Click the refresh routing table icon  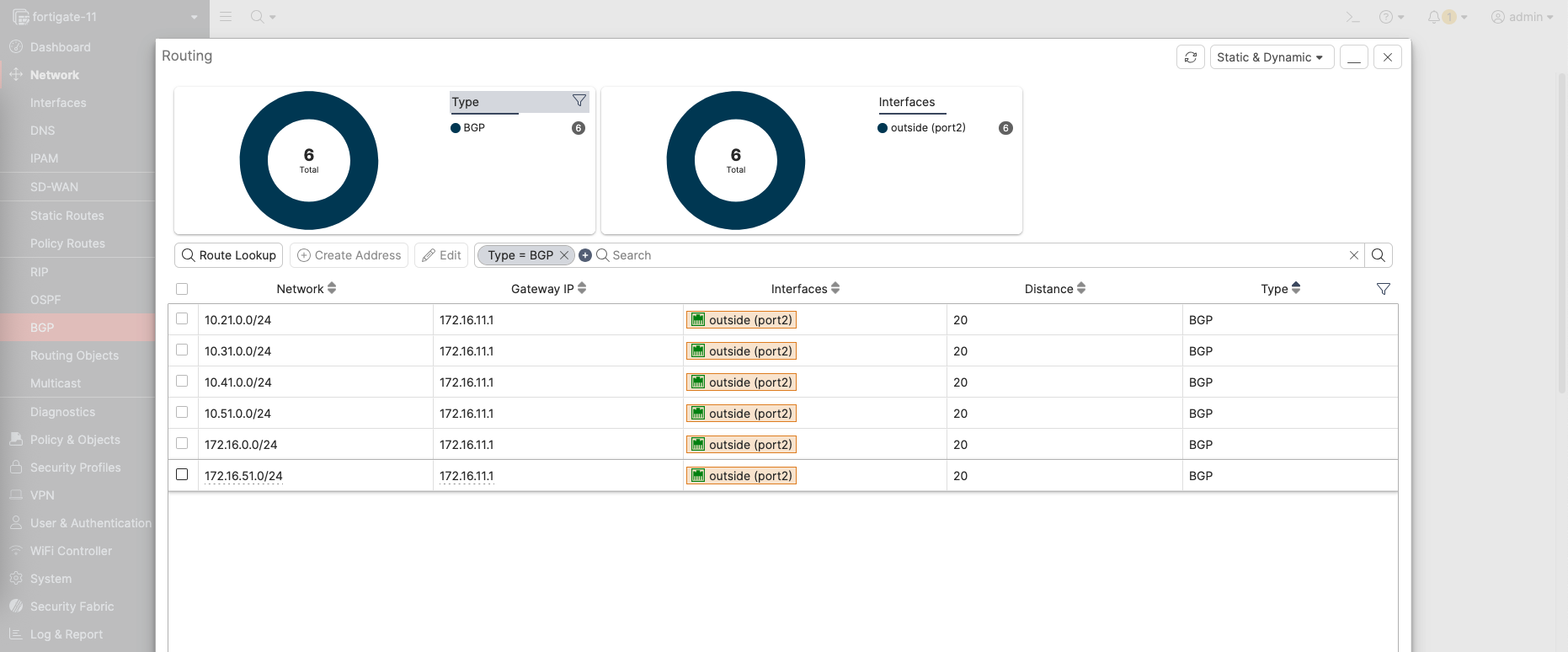[x=1190, y=57]
